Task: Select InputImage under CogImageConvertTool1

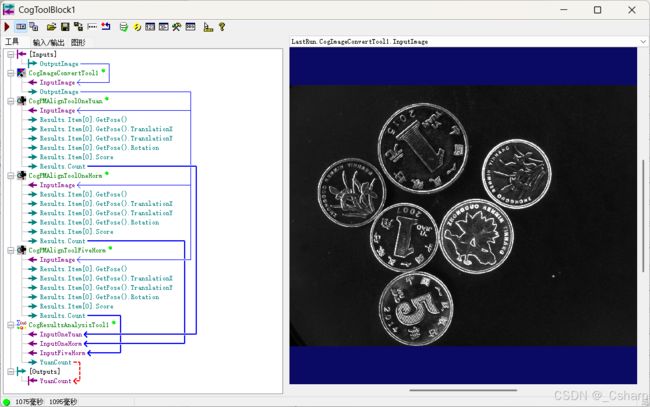Action: 57,82
